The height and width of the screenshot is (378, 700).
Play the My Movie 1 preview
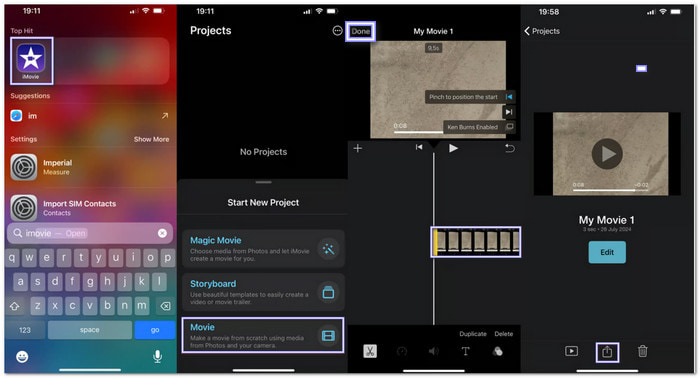tap(607, 154)
